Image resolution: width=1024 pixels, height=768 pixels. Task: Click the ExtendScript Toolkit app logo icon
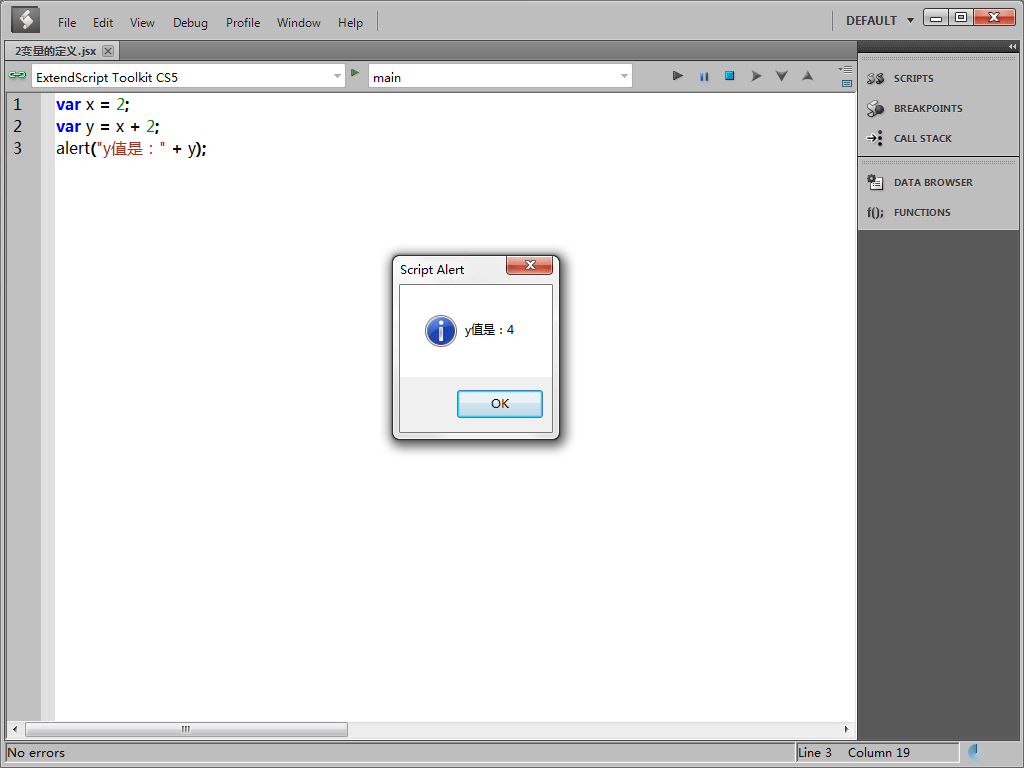coord(25,20)
